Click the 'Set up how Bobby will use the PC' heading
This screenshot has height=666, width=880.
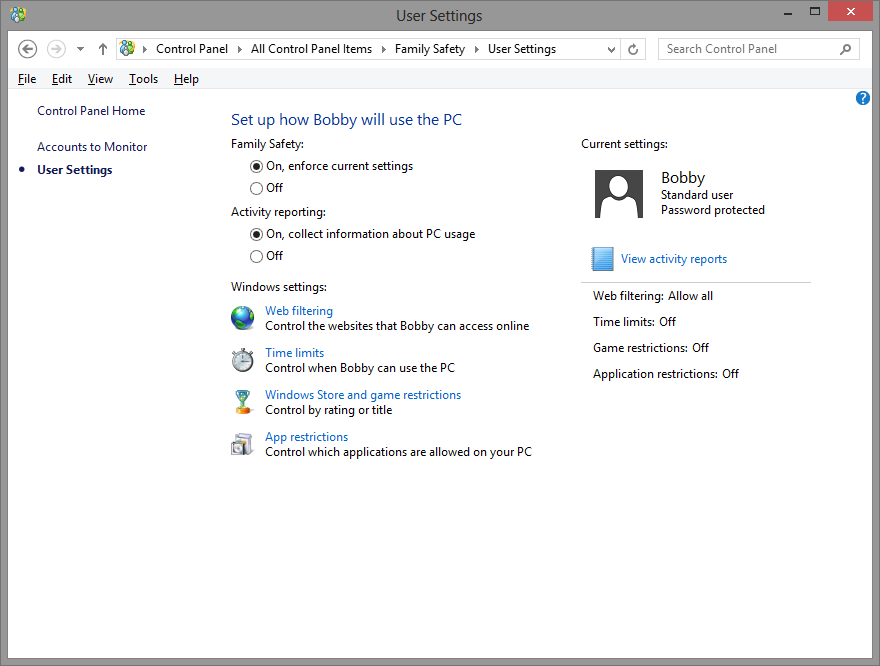pyautogui.click(x=346, y=120)
